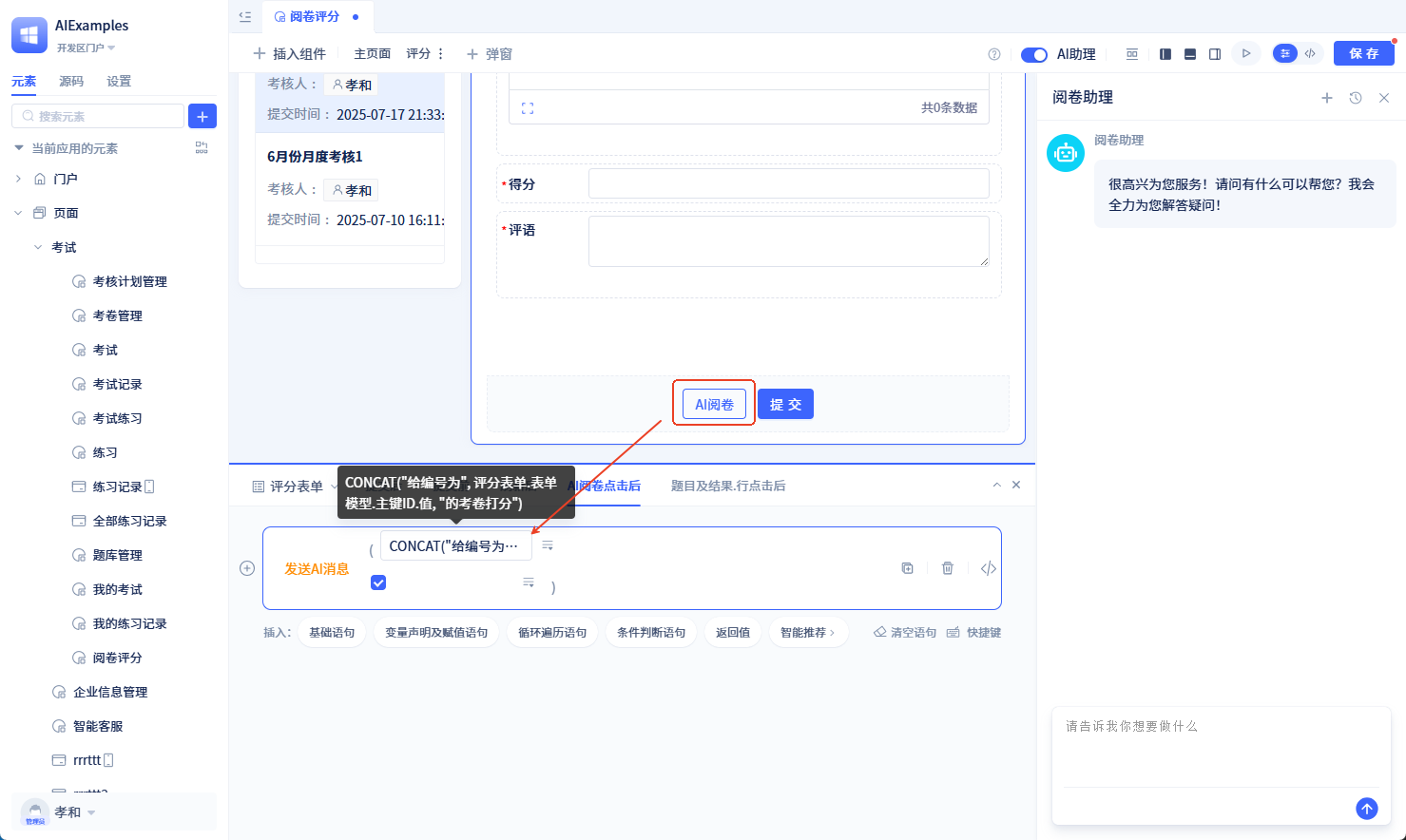The width and height of the screenshot is (1406, 840).
Task: Select 主页面 in toolbar
Action: click(x=372, y=54)
